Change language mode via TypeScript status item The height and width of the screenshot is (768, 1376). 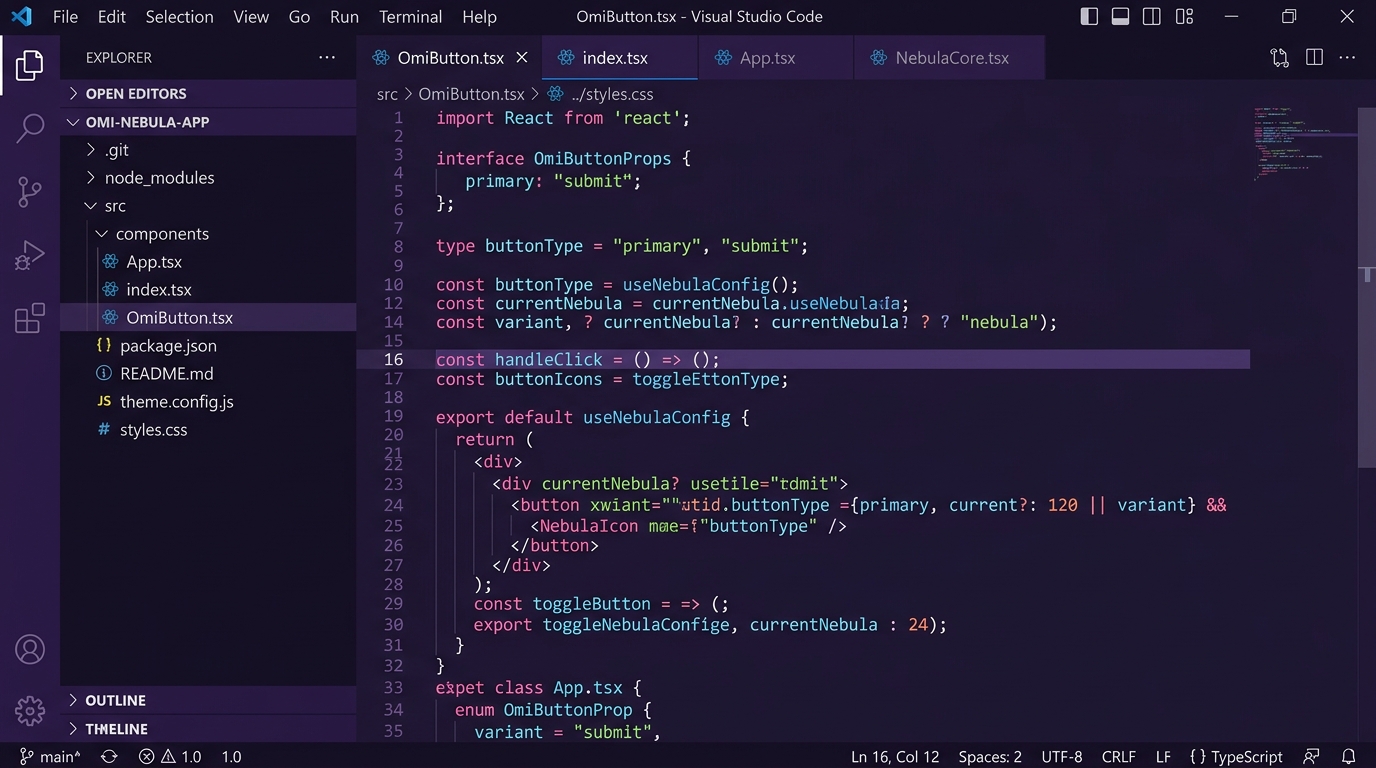click(x=1236, y=757)
